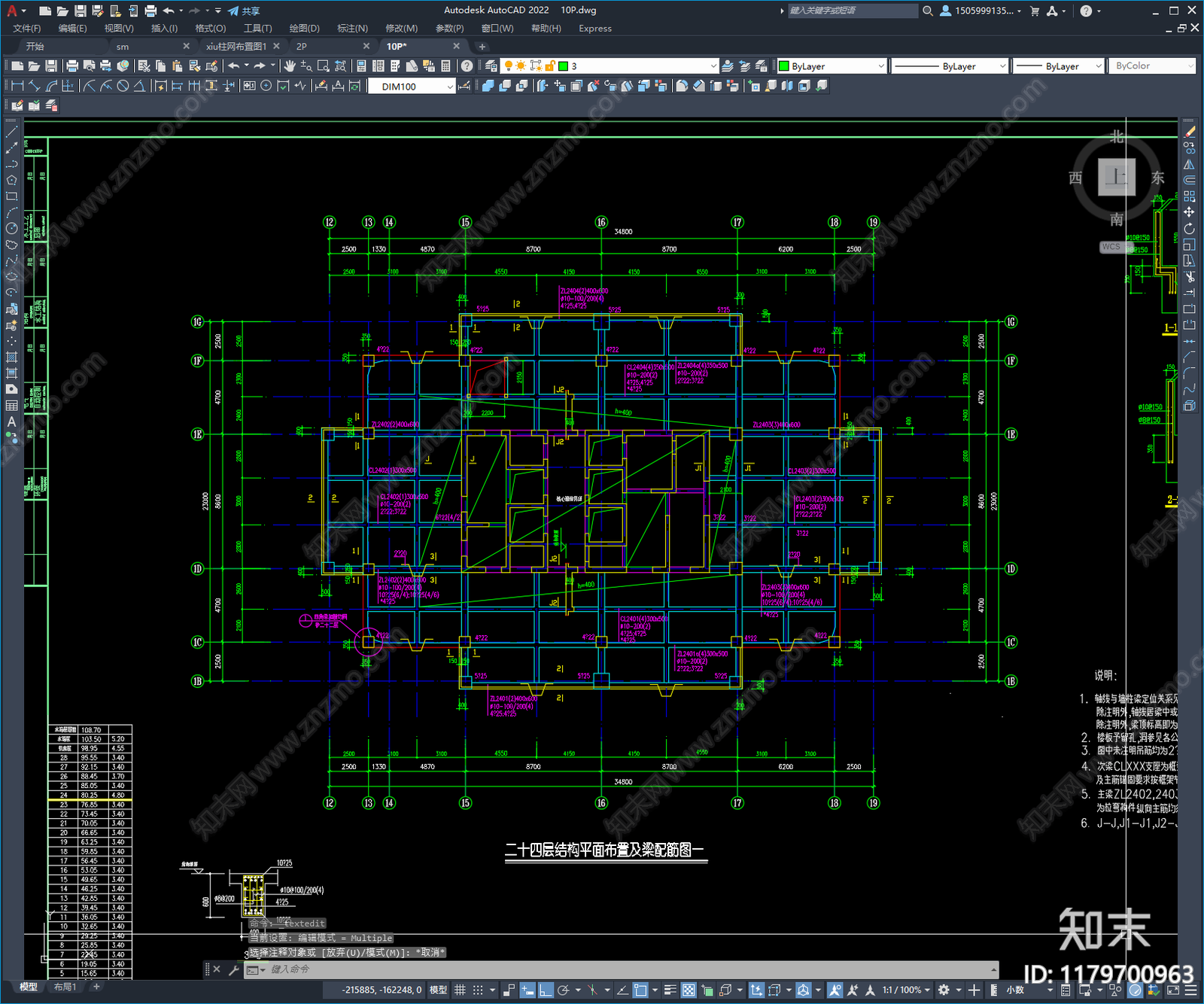Select the Polygon draw tool
Viewport: 1204px width, 1004px height.
pos(11,181)
